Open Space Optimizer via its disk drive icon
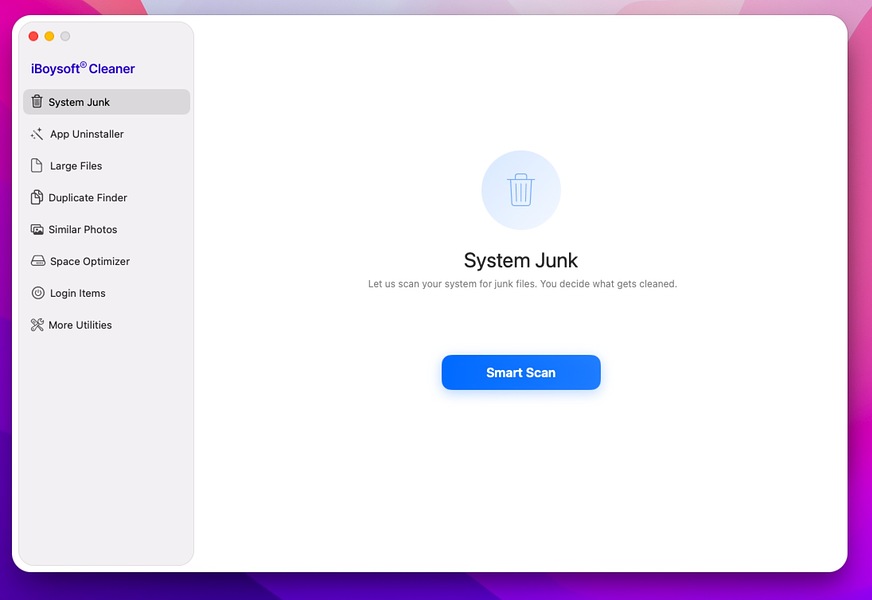 38,261
